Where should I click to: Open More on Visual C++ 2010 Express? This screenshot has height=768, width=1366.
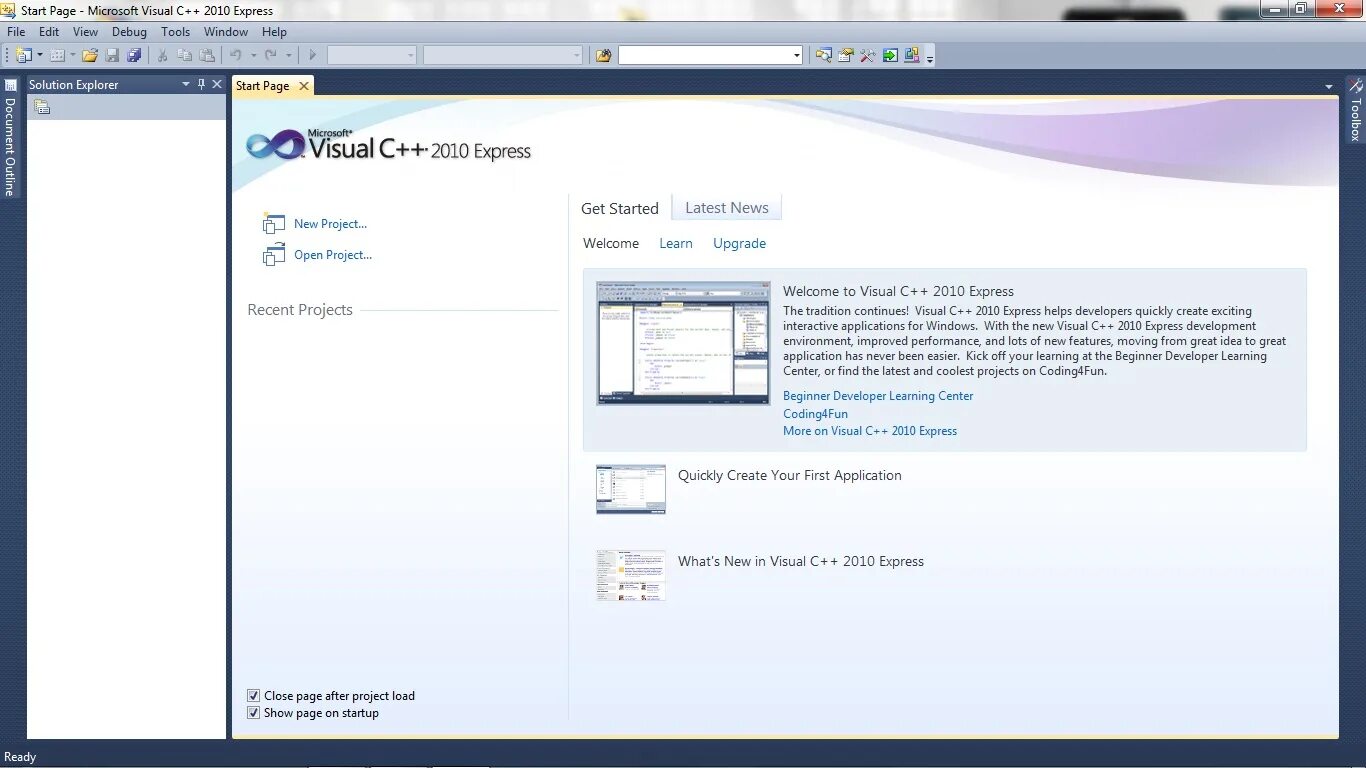[x=870, y=431]
